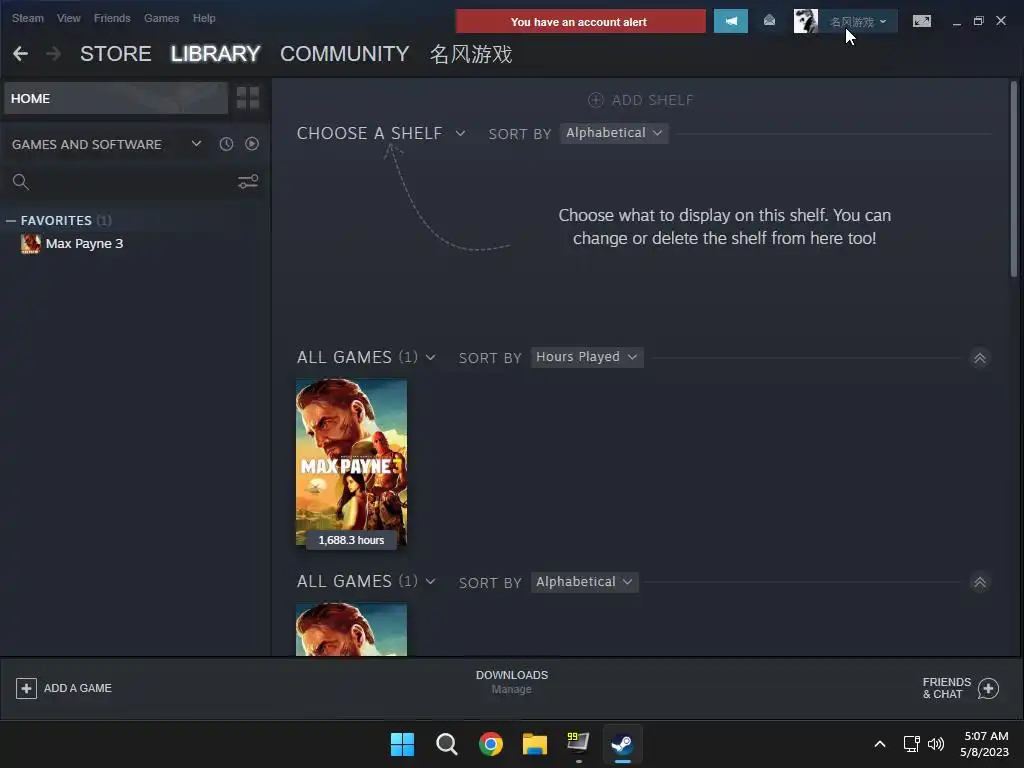The height and width of the screenshot is (768, 1024).
Task: Open Friends & Chat plus icon
Action: click(988, 688)
